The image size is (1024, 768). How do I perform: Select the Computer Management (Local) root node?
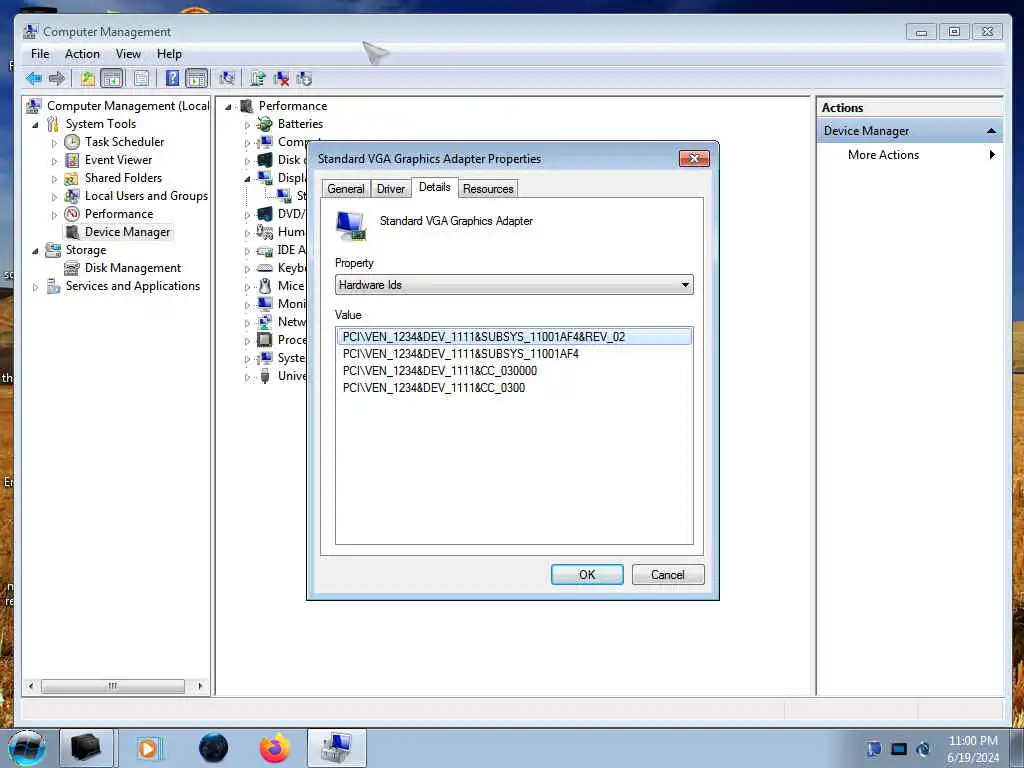[128, 106]
